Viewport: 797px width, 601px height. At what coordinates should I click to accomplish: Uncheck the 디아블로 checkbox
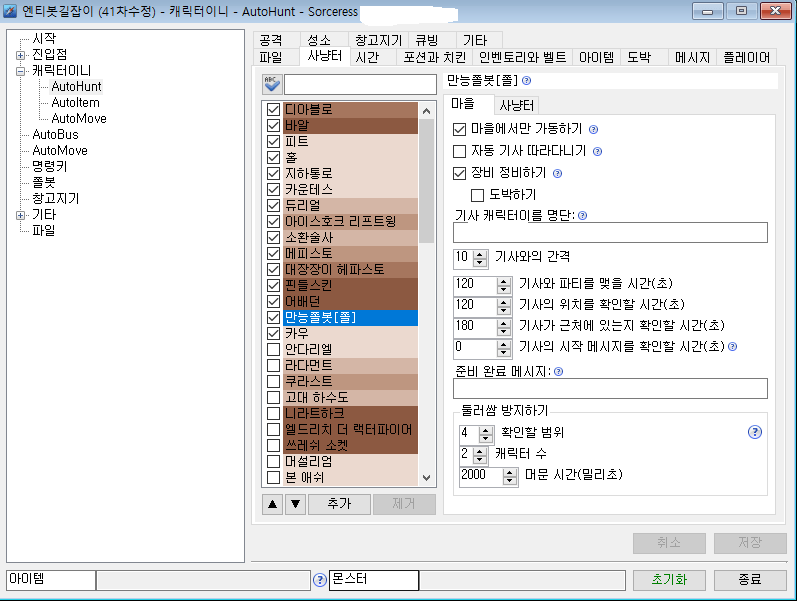273,109
